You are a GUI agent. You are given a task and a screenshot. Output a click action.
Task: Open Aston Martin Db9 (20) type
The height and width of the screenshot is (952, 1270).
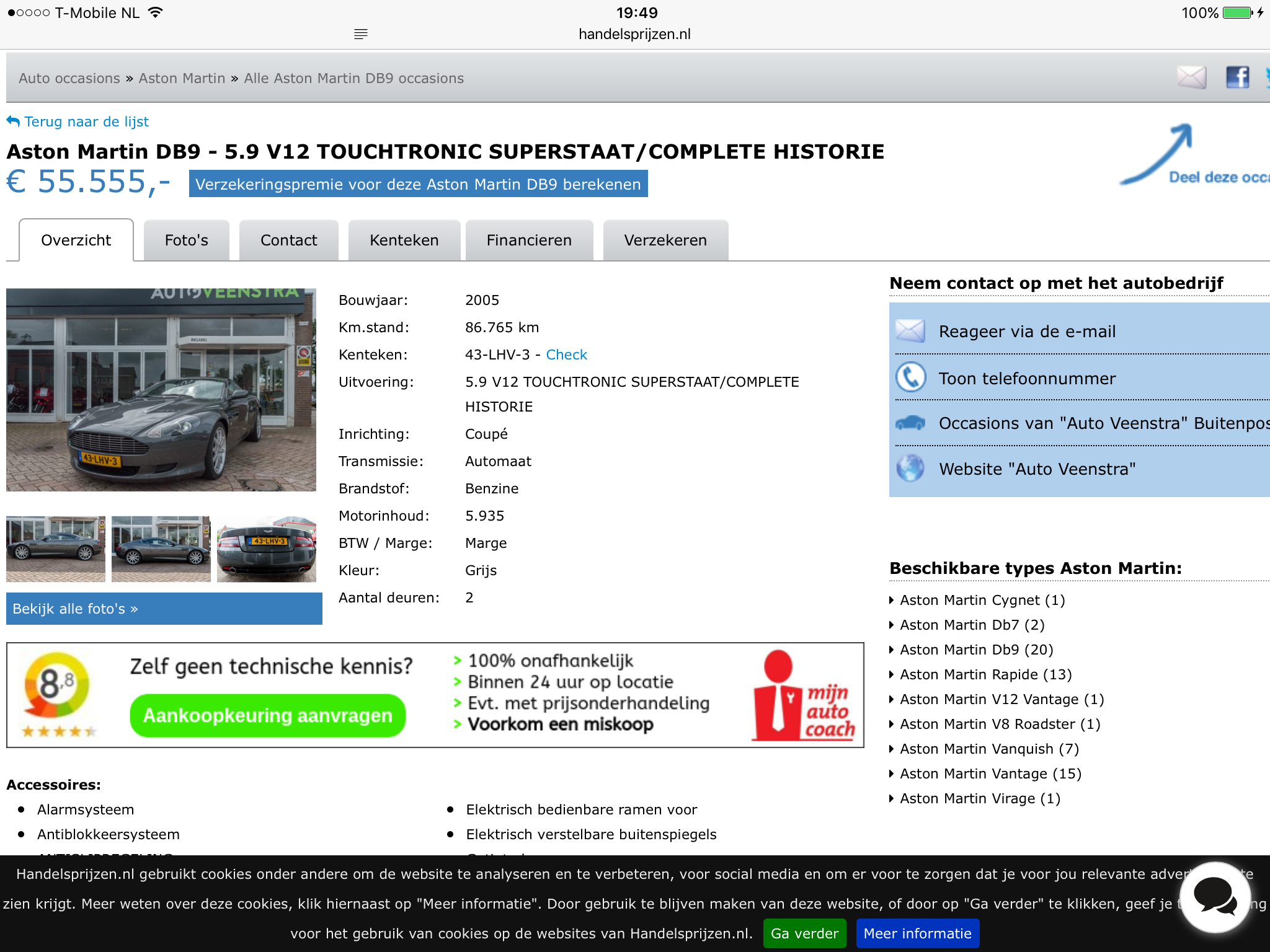tap(977, 650)
